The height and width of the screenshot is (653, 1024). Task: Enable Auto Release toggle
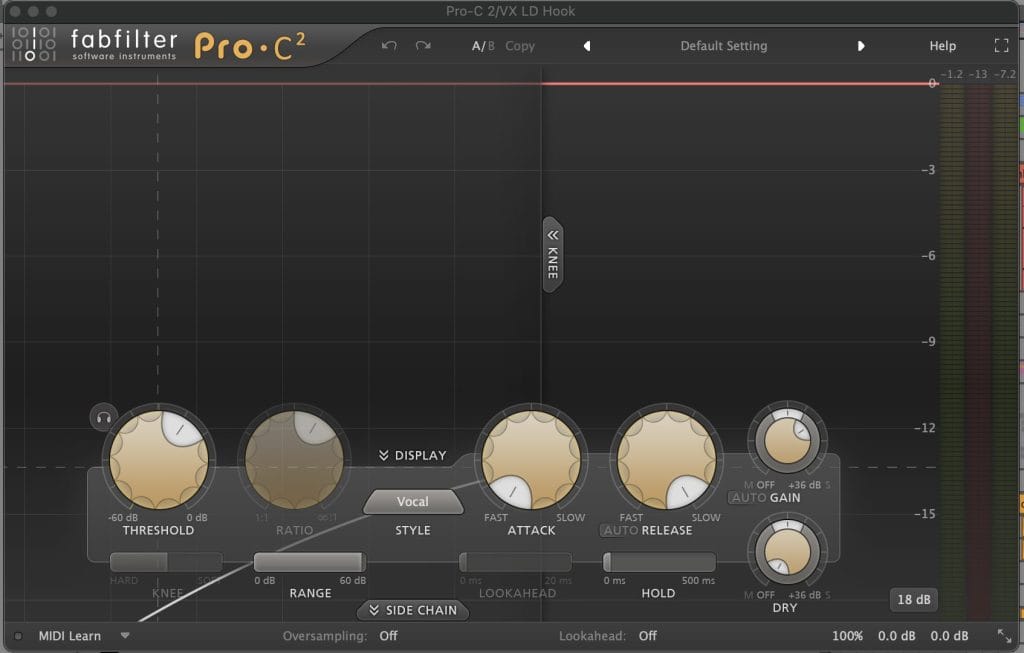[x=619, y=530]
